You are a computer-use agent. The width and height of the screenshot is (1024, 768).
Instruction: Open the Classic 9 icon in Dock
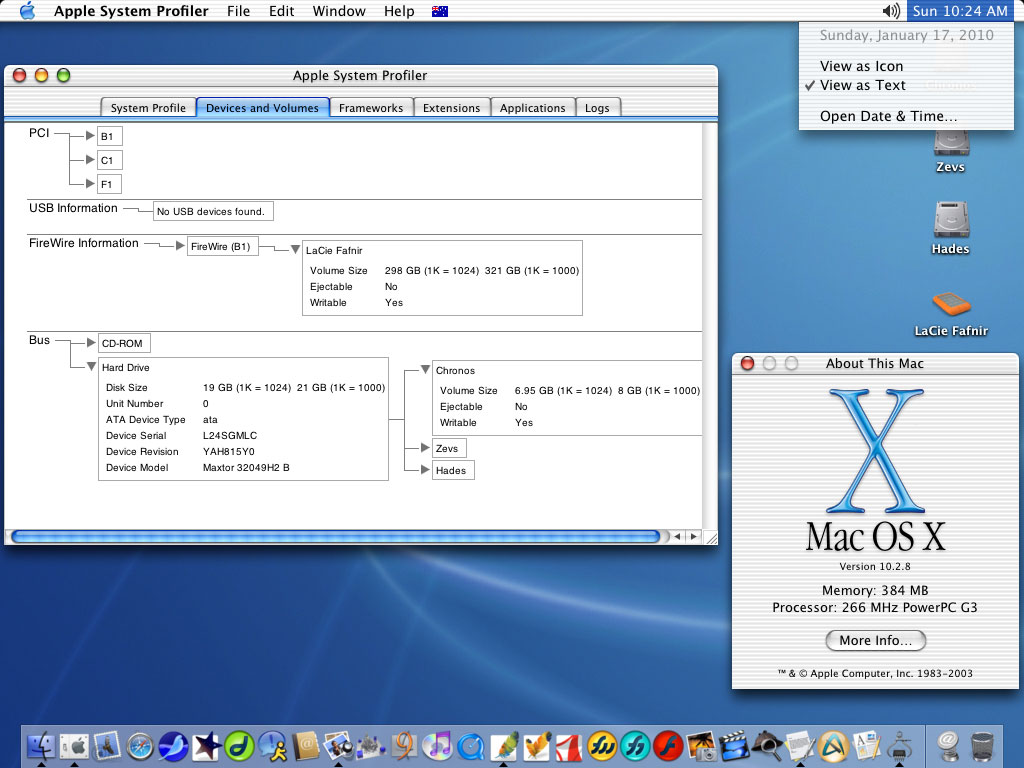click(x=405, y=746)
